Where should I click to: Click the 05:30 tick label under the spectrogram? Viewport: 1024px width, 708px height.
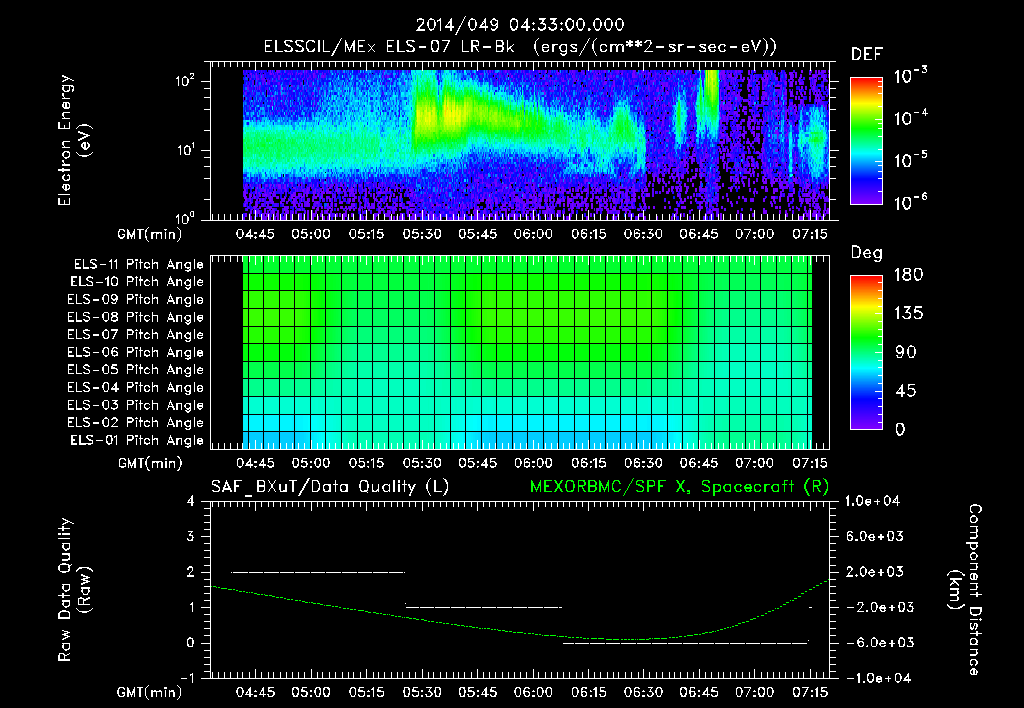(422, 234)
